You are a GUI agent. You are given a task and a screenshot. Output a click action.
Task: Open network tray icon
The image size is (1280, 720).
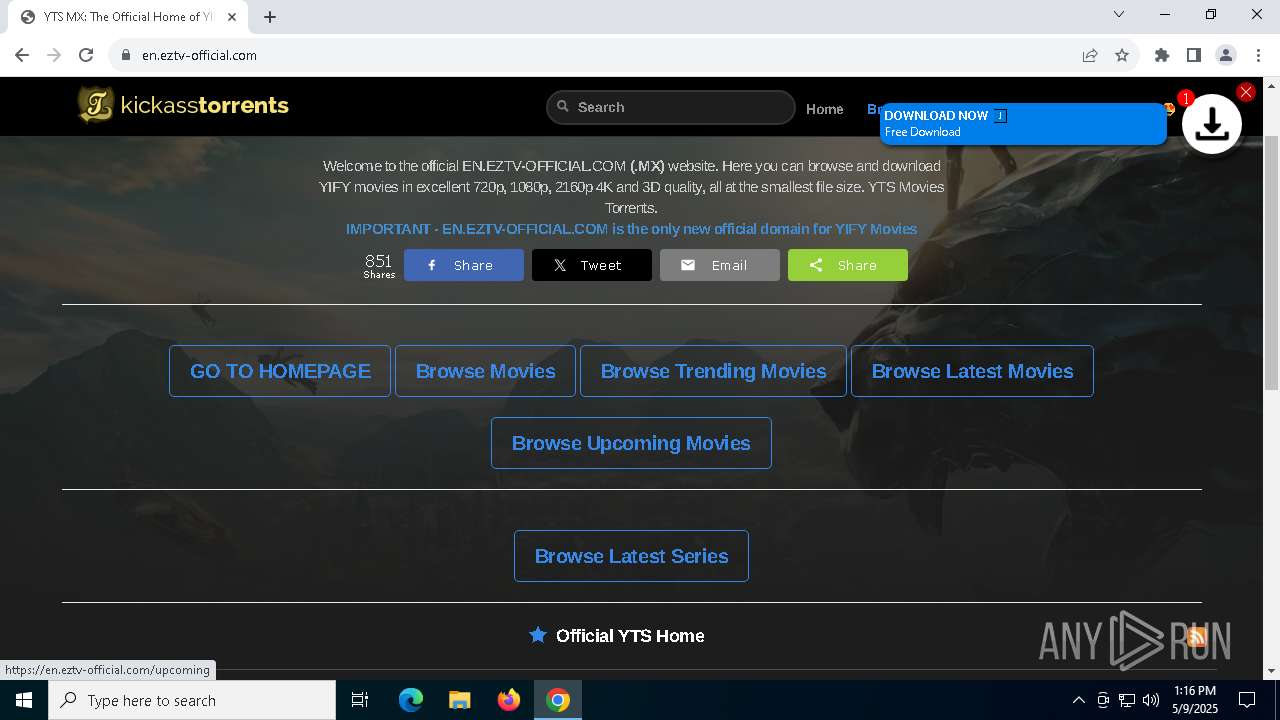[x=1127, y=700]
